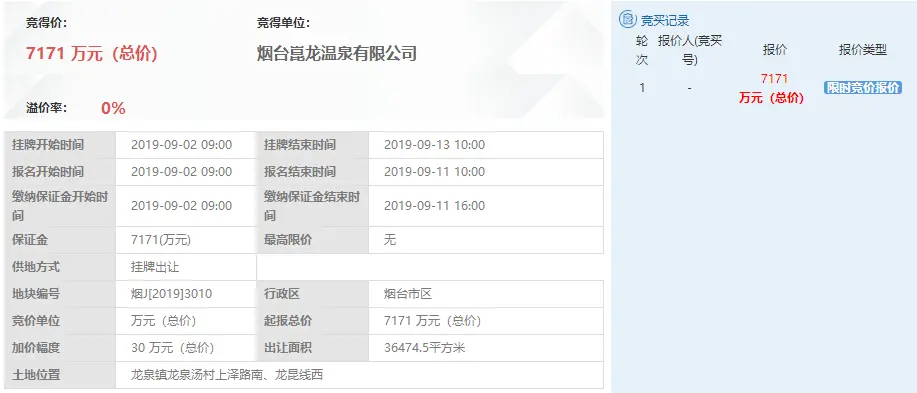Image resolution: width=917 pixels, height=393 pixels.
Task: Click the 竞得单位 label
Action: click(284, 23)
